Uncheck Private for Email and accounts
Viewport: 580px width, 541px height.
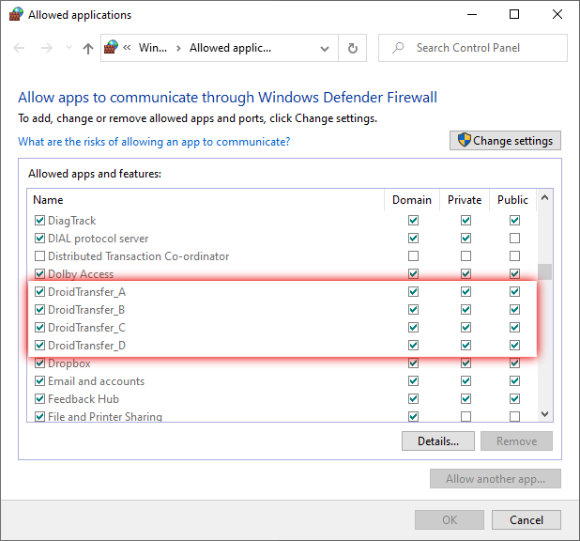point(466,381)
